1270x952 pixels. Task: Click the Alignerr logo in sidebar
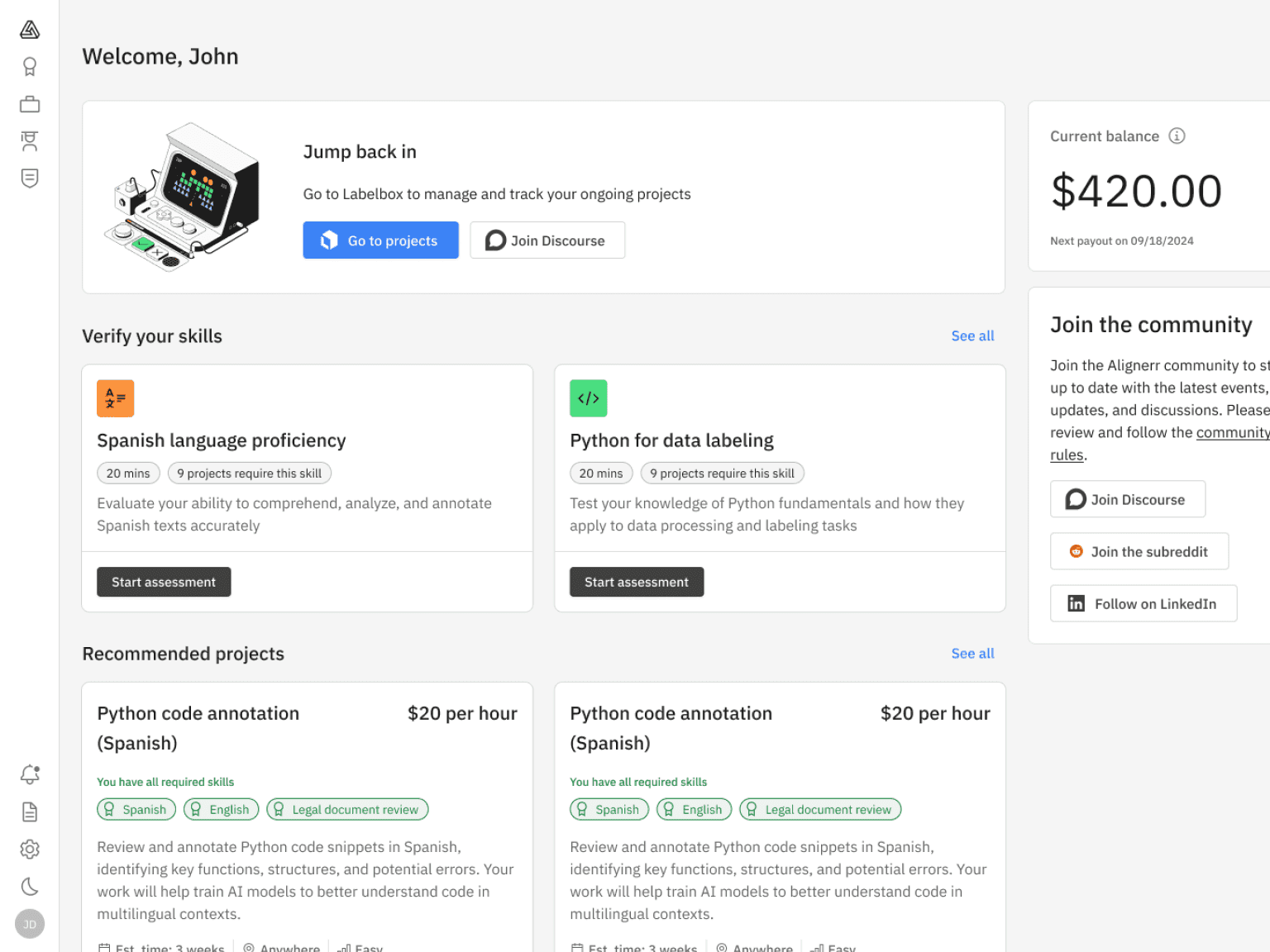tap(30, 30)
